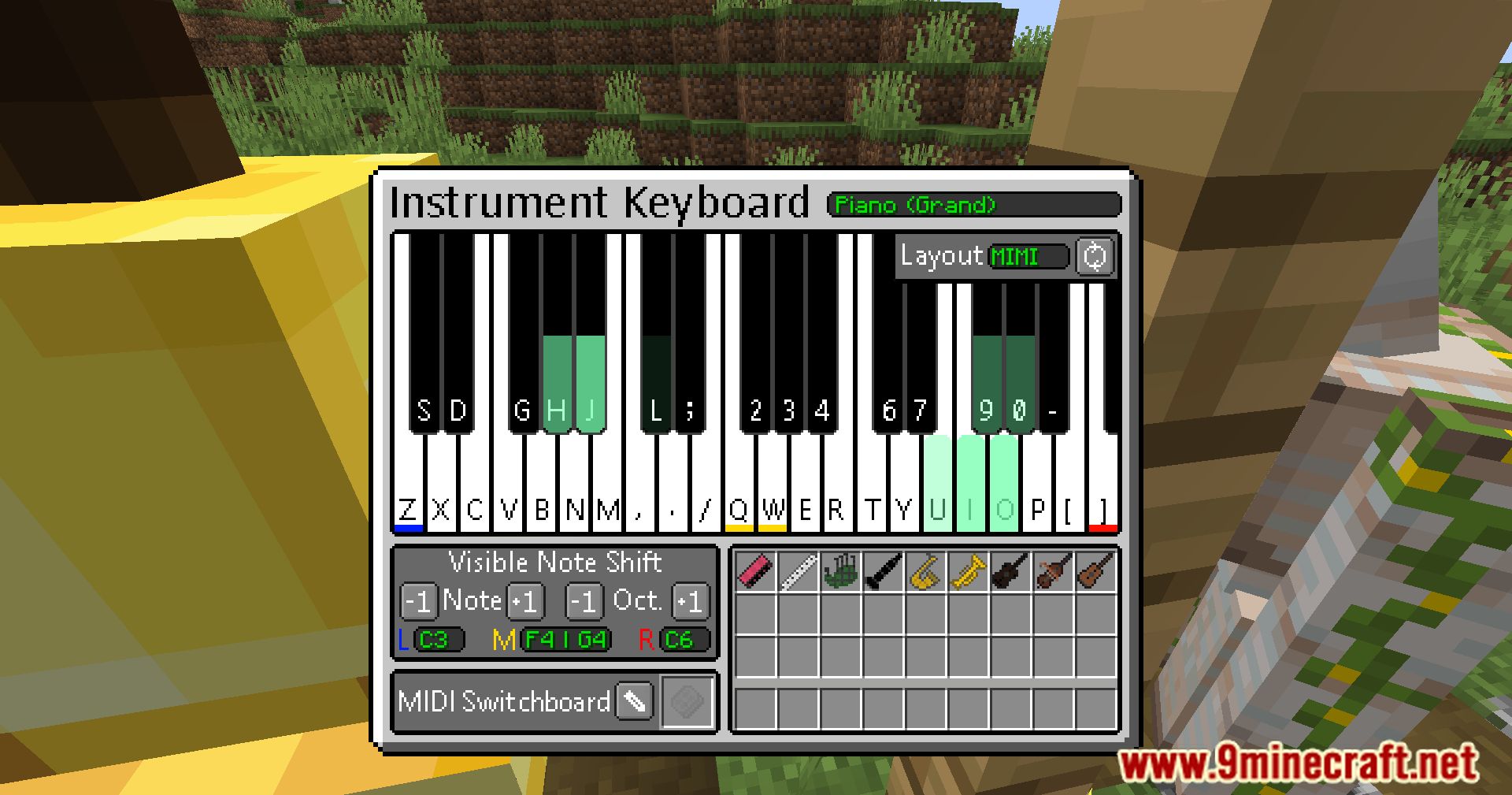
Task: Lower the visible octave by one
Action: coord(584,602)
